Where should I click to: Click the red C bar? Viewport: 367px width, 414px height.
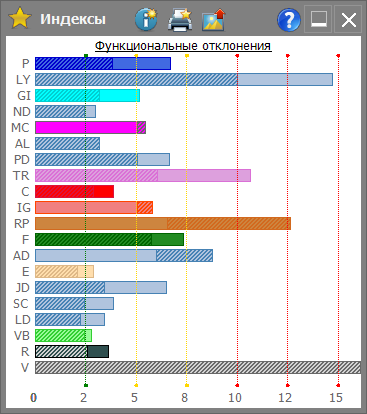[x=74, y=192]
